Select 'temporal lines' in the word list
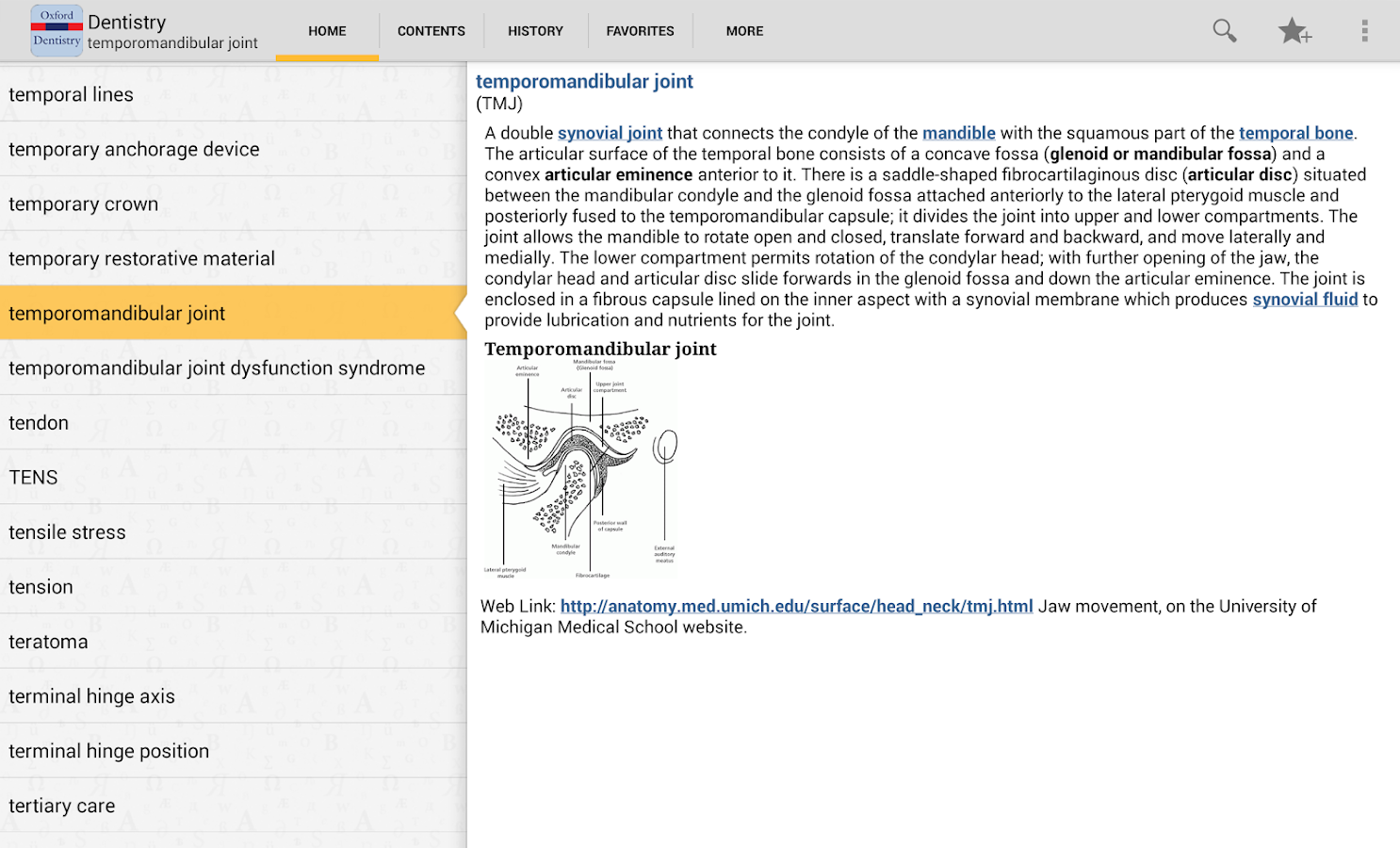Viewport: 1400px width, 848px height. pos(234,94)
